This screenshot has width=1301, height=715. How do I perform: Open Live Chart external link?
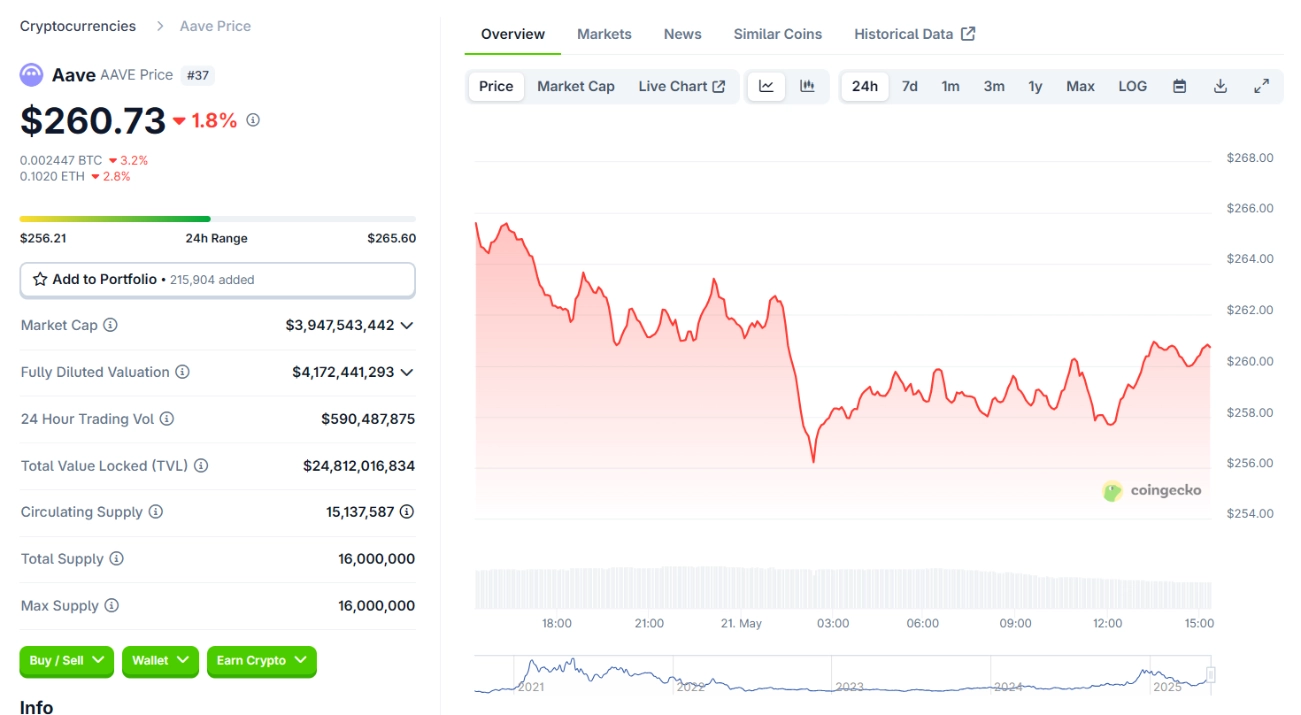click(x=682, y=86)
